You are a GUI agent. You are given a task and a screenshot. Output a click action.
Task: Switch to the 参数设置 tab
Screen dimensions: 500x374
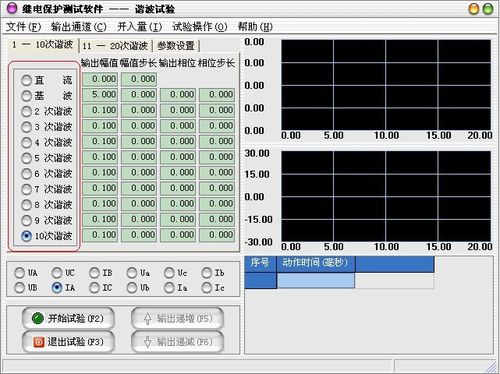[176, 46]
